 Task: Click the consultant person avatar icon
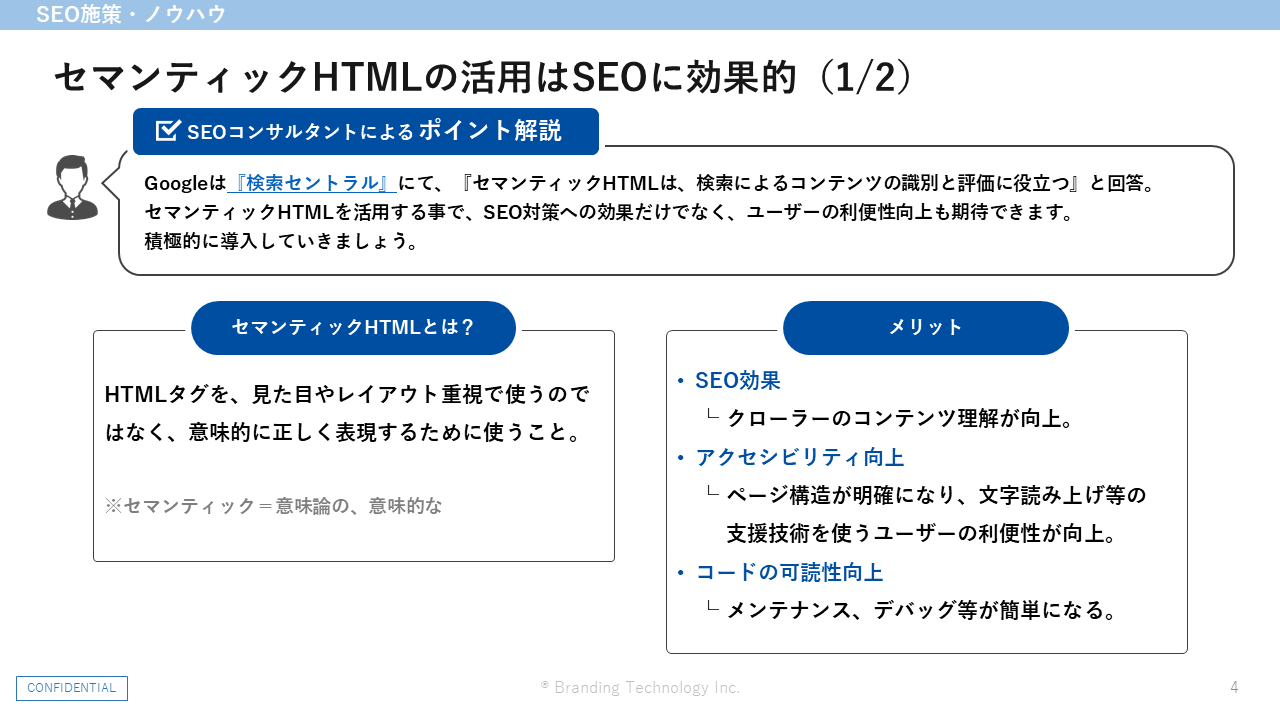pyautogui.click(x=72, y=187)
